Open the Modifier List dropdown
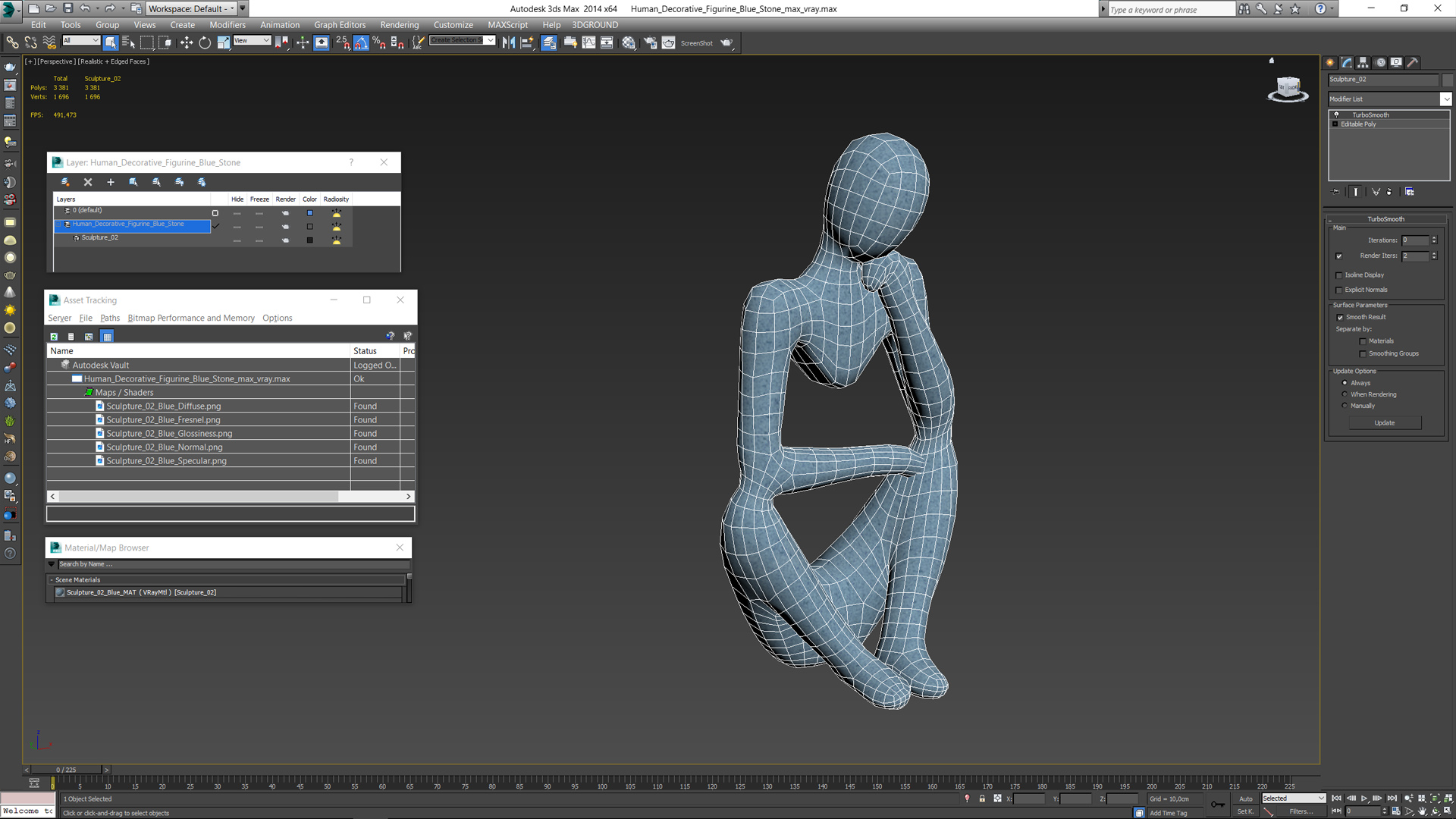 click(1445, 99)
